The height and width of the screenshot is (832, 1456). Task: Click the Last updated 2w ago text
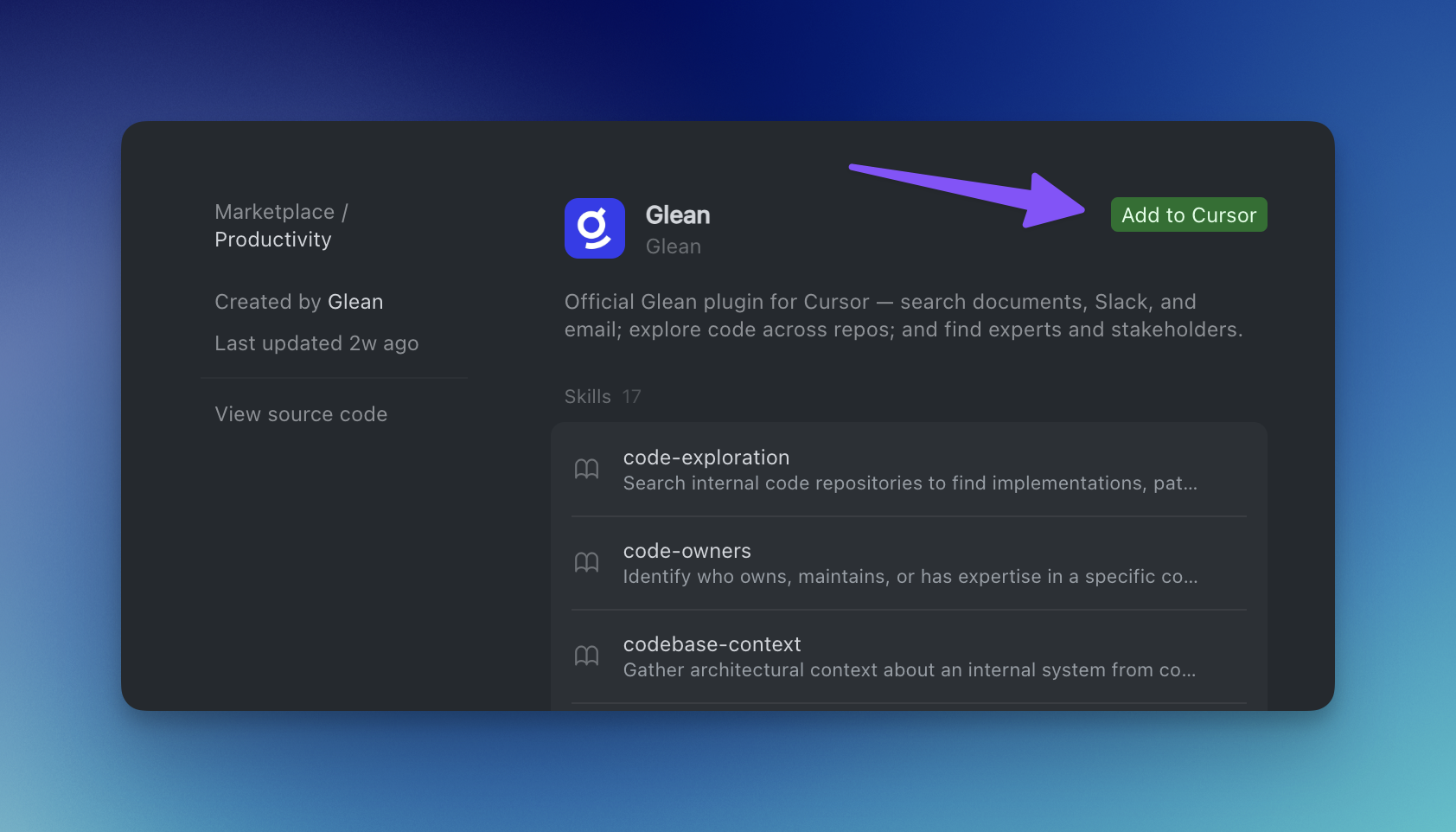coord(316,342)
